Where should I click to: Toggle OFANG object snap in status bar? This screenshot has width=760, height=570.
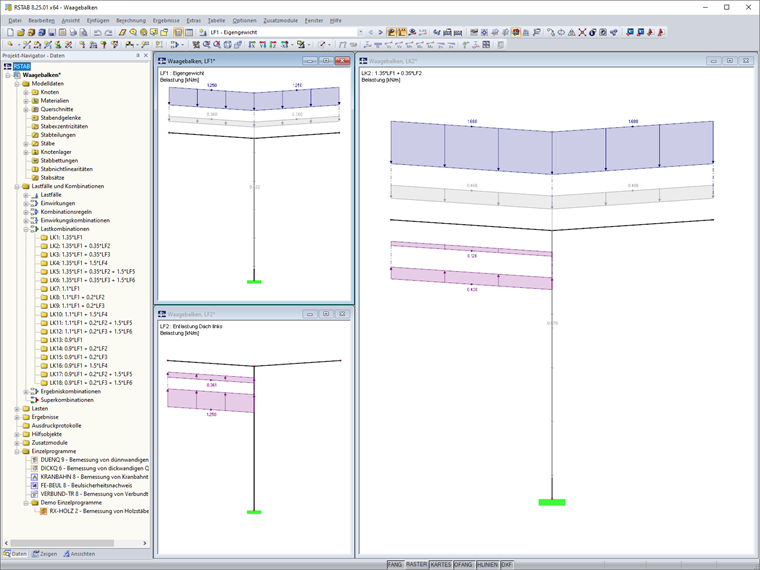pyautogui.click(x=463, y=565)
